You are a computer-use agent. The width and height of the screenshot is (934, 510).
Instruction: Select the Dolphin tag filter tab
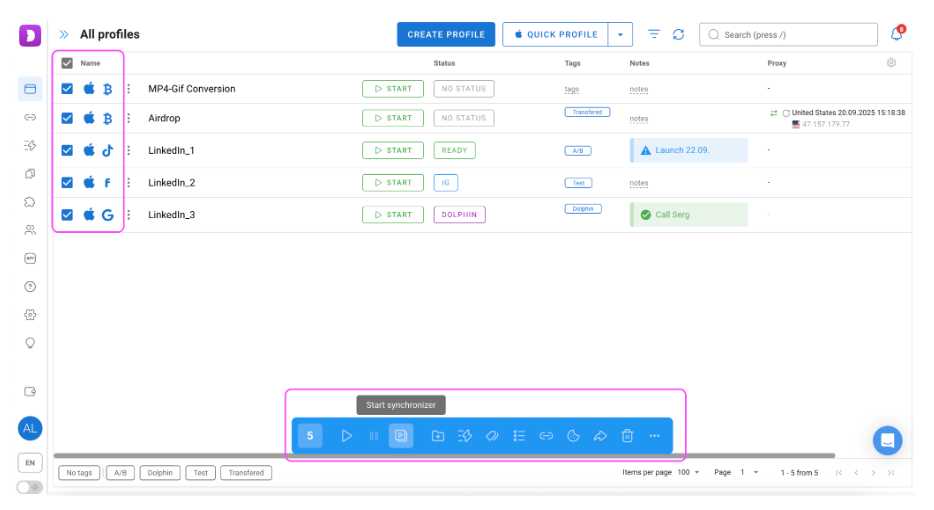click(160, 473)
